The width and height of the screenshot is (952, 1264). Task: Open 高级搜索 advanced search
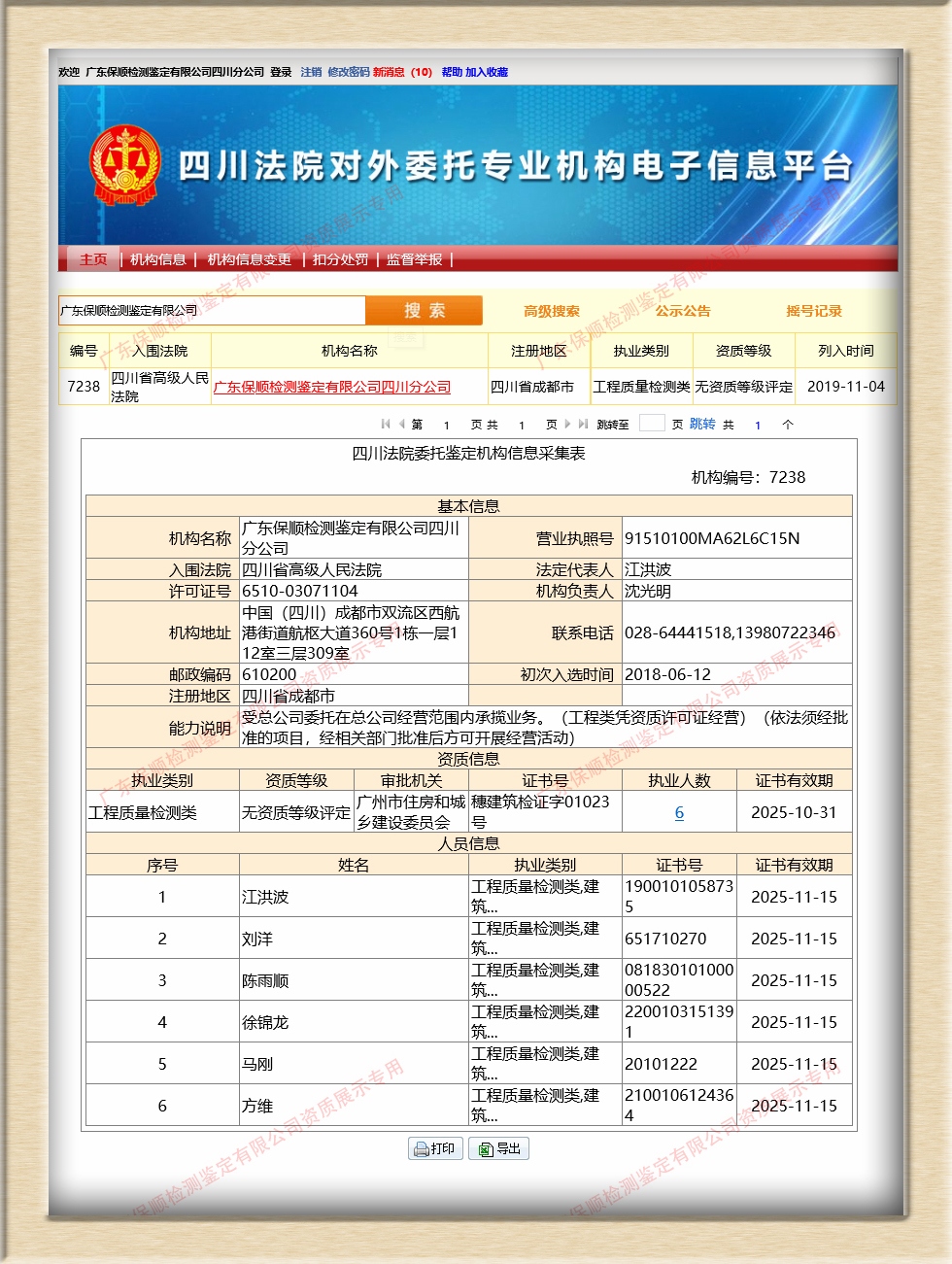(551, 311)
